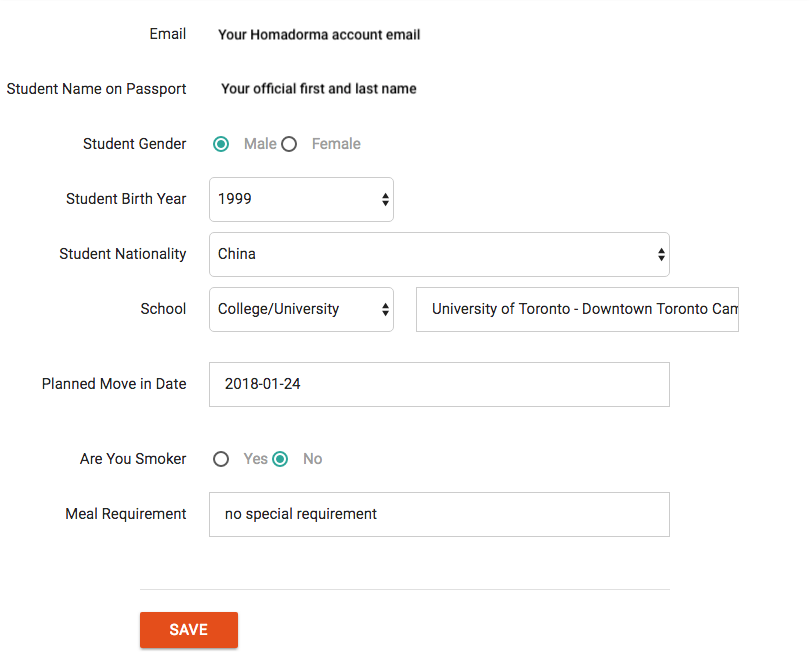Focus the Planned Move in Date field
The width and height of the screenshot is (810, 665).
438,384
